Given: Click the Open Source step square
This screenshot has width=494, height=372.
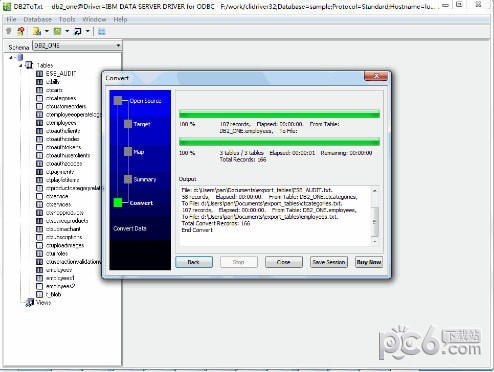Looking at the screenshot, I should point(118,100).
